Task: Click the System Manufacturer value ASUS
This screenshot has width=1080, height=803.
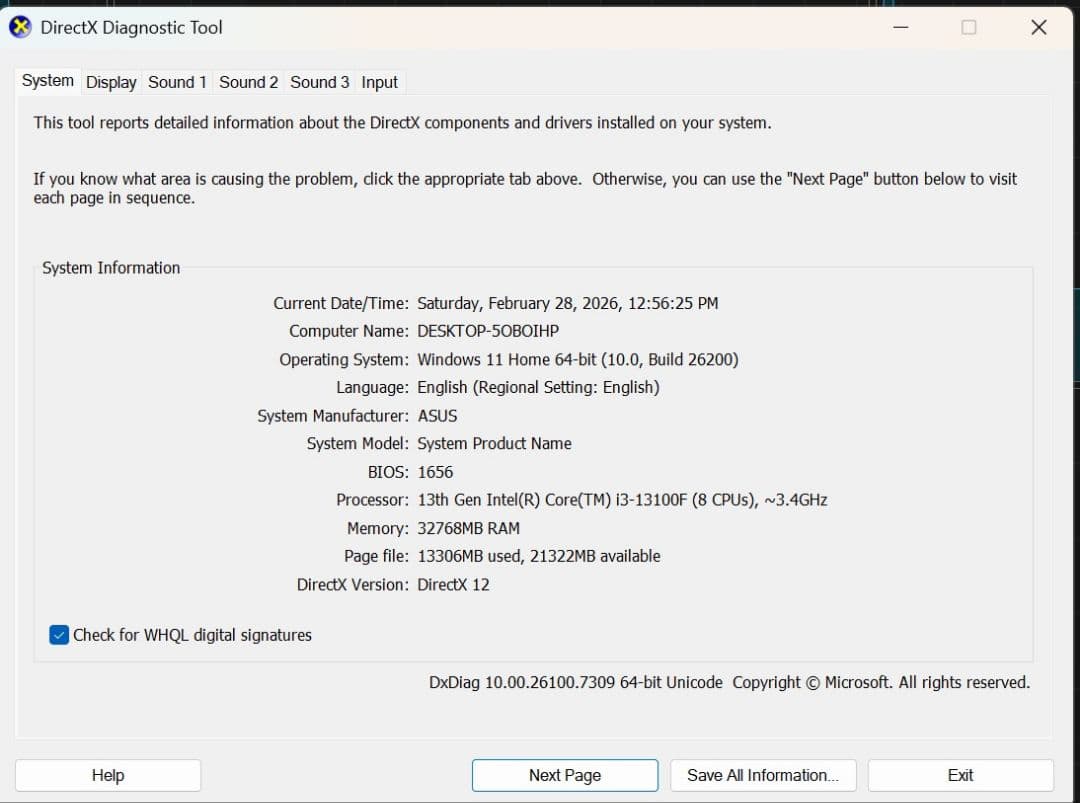Action: pos(437,416)
